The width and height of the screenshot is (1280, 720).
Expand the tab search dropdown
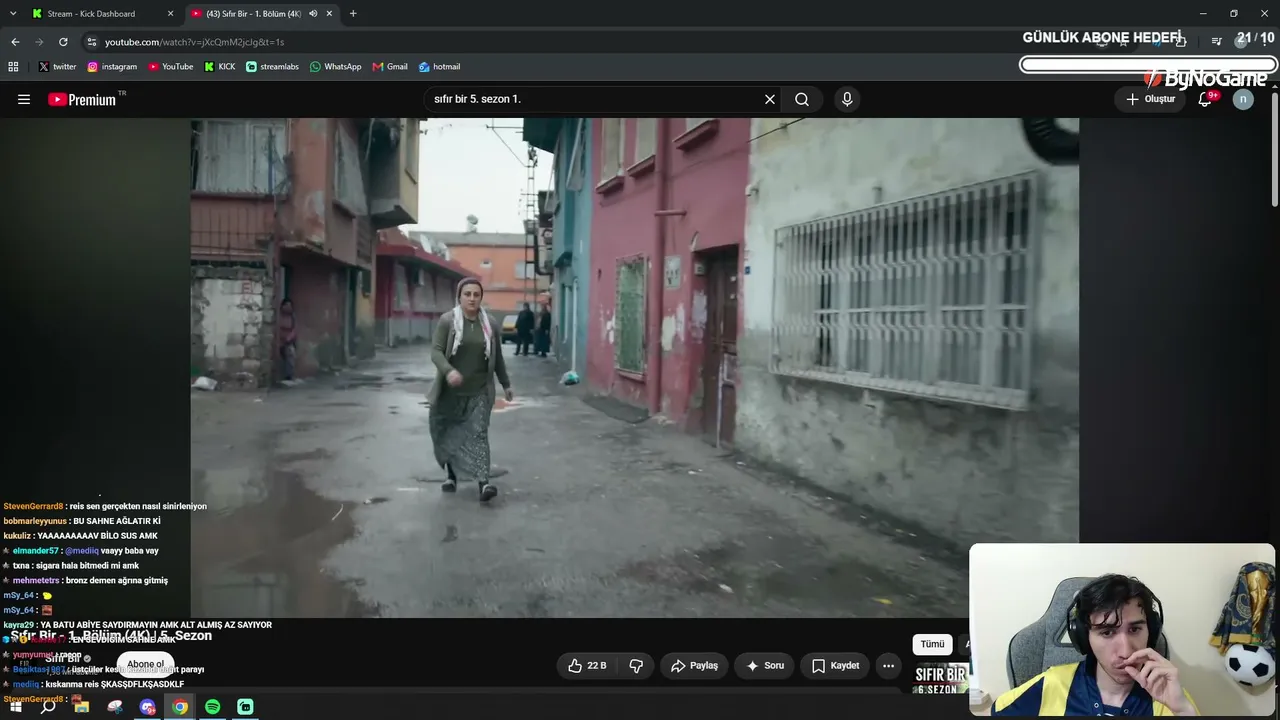(12, 14)
